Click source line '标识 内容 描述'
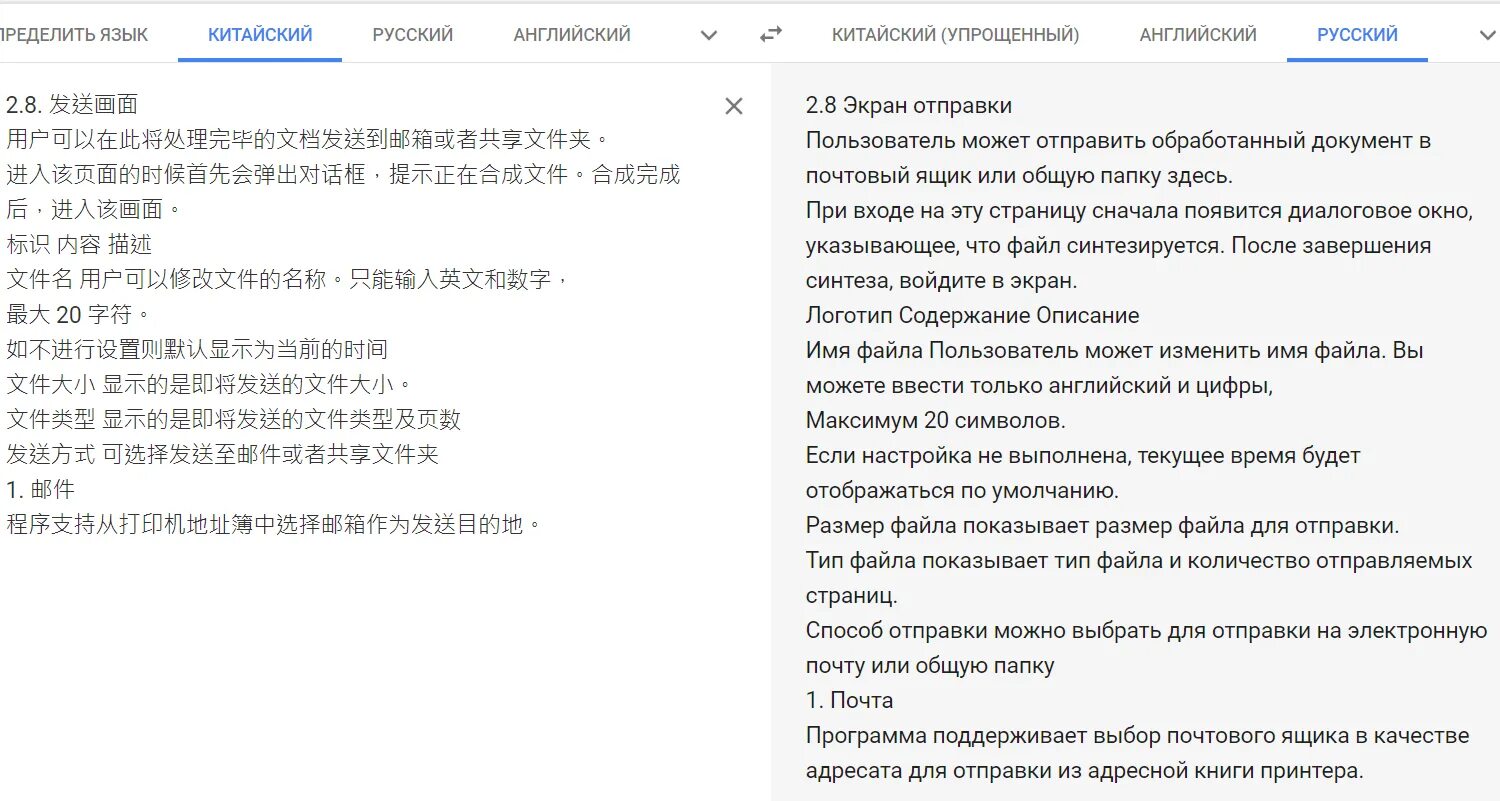1500x801 pixels. 79,245
